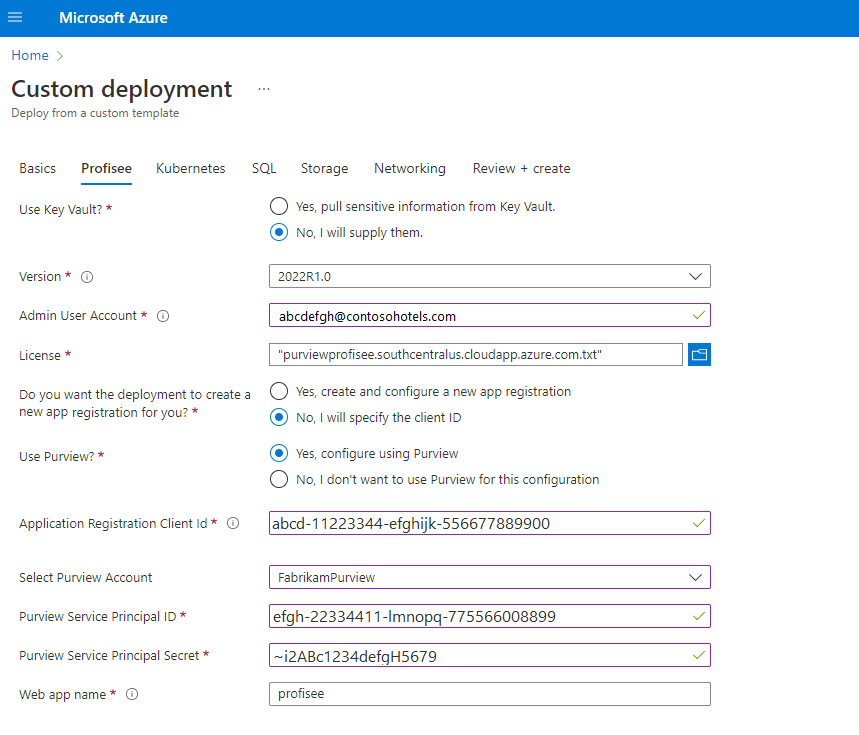
Task: Switch to the Networking tab
Action: click(x=410, y=169)
